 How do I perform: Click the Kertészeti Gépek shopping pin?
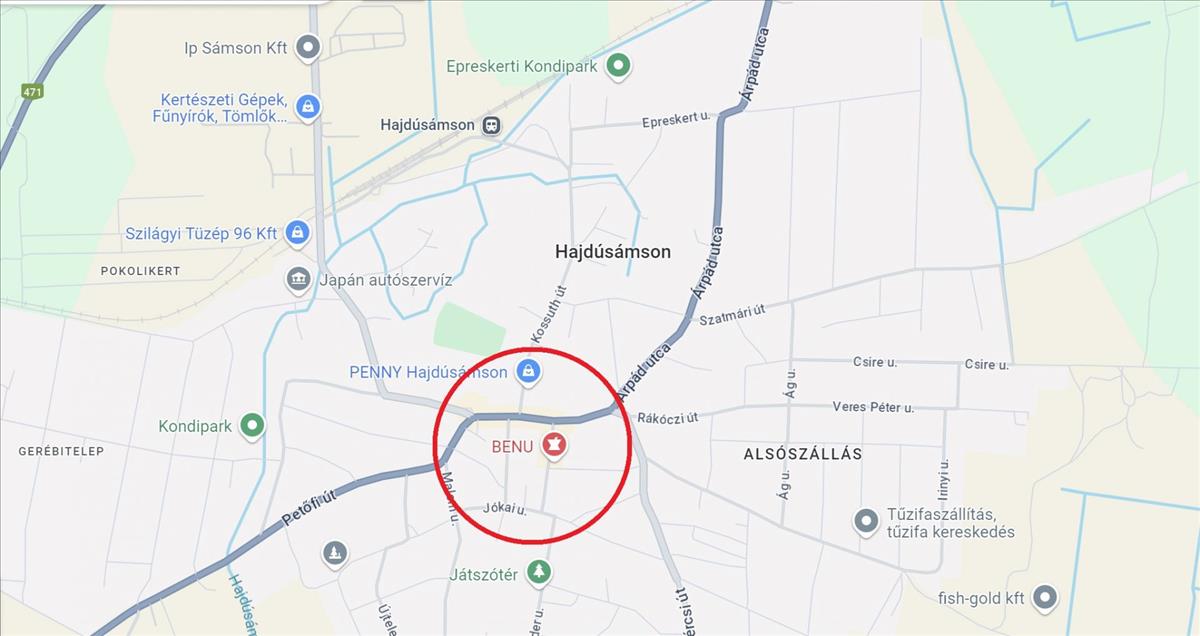tap(308, 107)
